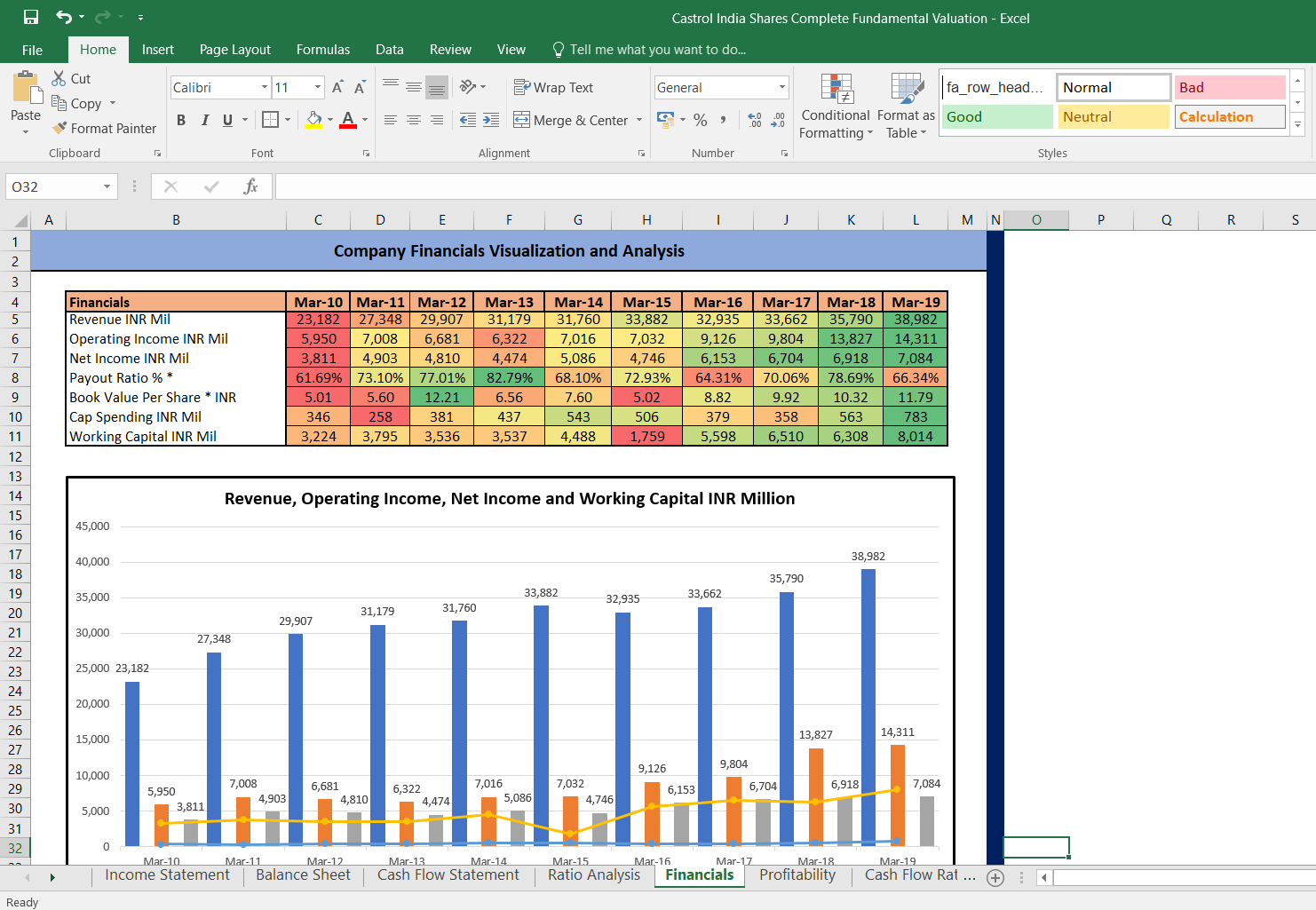Apply the Calculation cell style
The width and height of the screenshot is (1316, 910).
click(x=1230, y=116)
